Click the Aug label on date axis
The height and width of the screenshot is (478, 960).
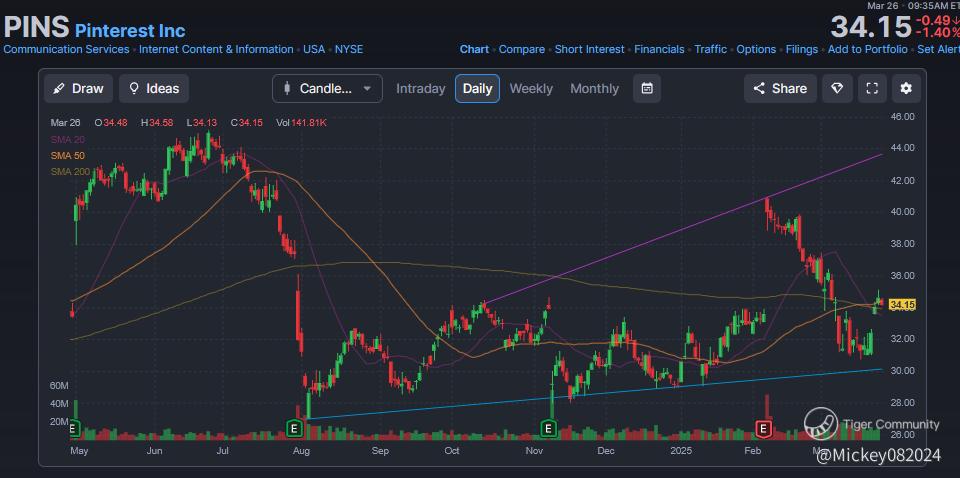point(301,451)
